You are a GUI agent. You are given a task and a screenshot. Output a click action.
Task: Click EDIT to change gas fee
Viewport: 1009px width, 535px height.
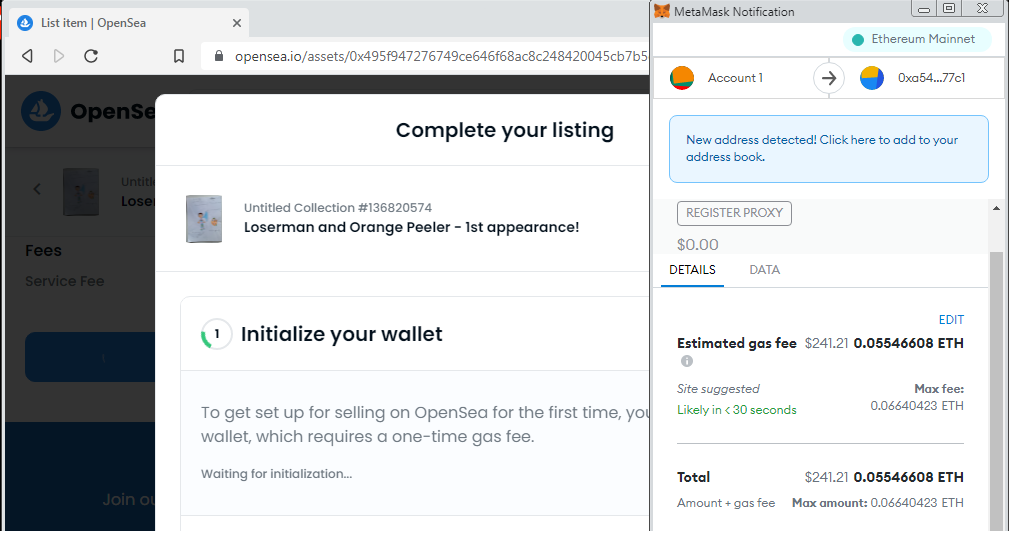pyautogui.click(x=951, y=320)
